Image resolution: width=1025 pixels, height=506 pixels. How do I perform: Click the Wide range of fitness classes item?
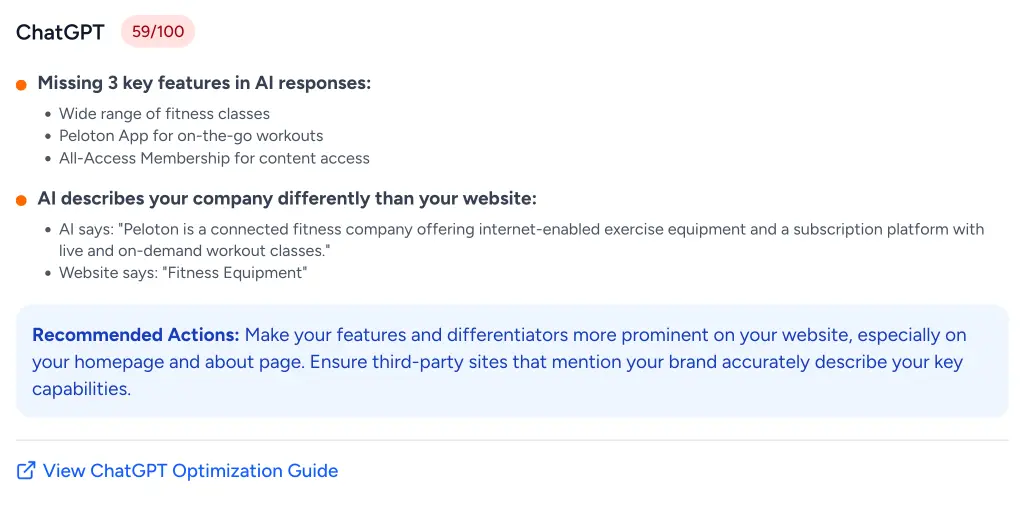164,114
